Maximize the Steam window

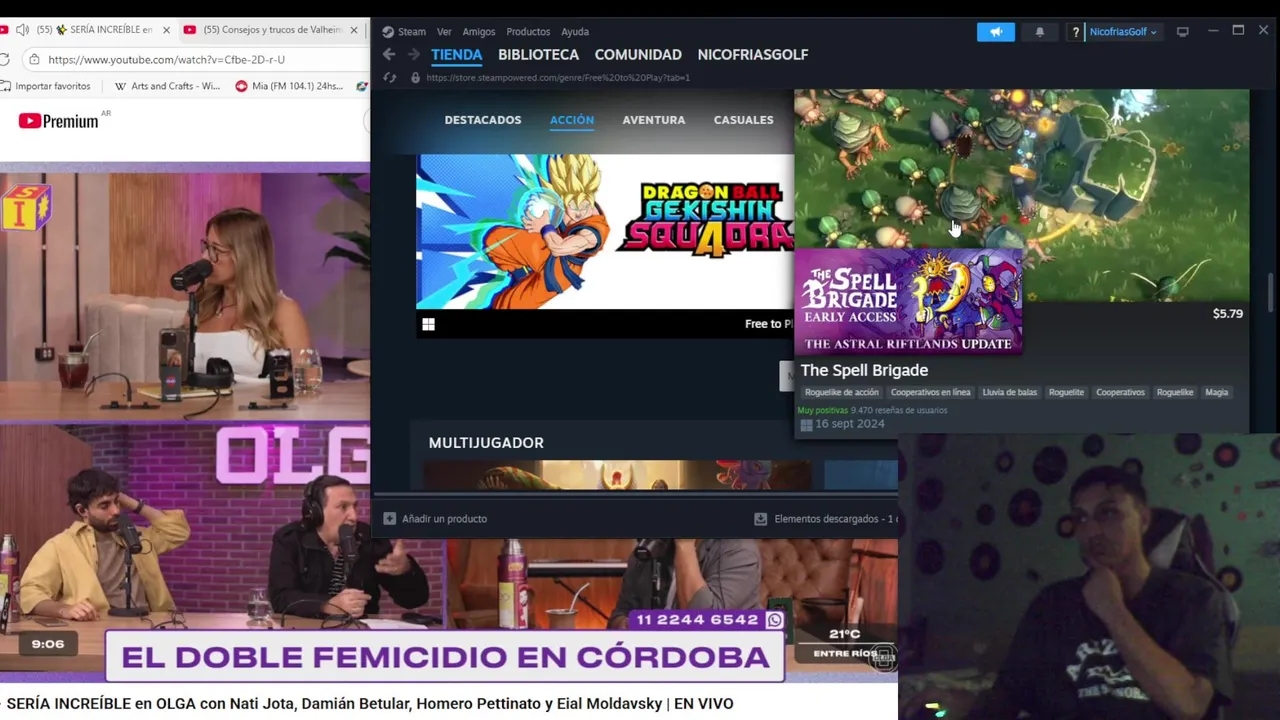click(1238, 31)
